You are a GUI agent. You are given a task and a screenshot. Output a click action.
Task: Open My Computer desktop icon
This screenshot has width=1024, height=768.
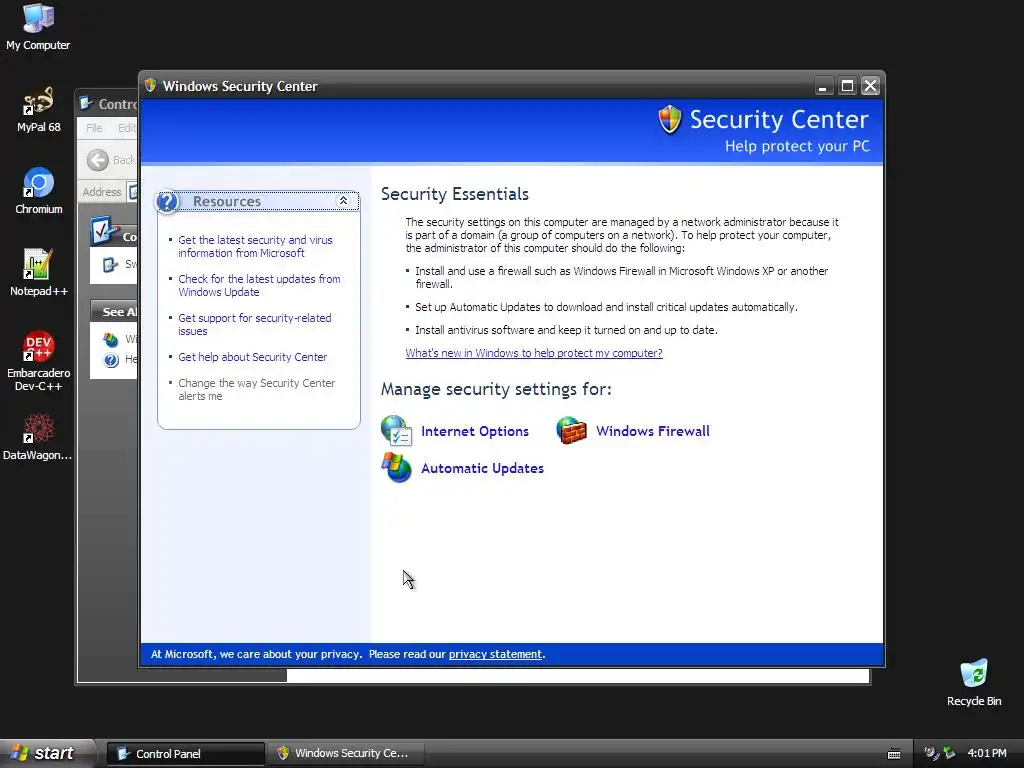click(x=38, y=27)
